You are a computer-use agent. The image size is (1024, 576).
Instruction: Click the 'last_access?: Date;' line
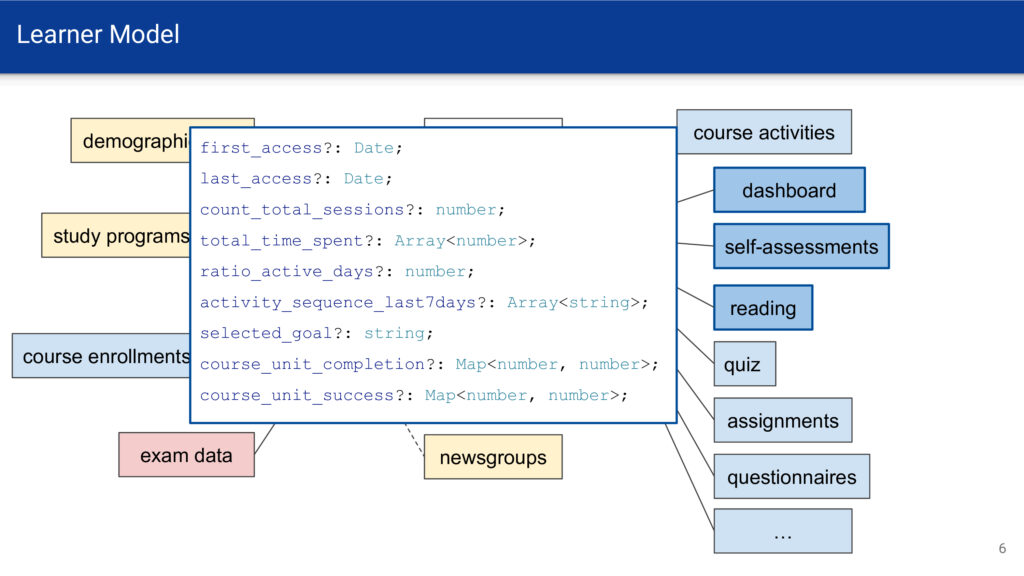click(x=296, y=179)
